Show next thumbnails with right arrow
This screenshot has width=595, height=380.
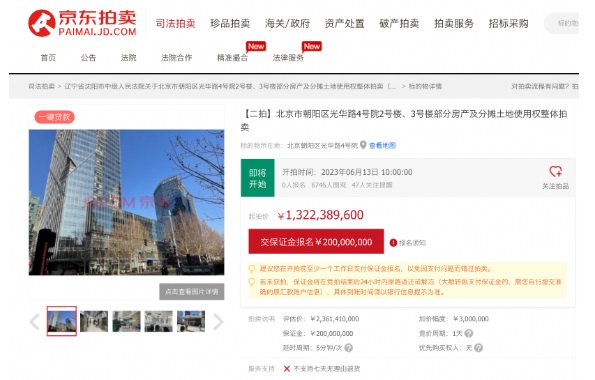pyautogui.click(x=218, y=322)
